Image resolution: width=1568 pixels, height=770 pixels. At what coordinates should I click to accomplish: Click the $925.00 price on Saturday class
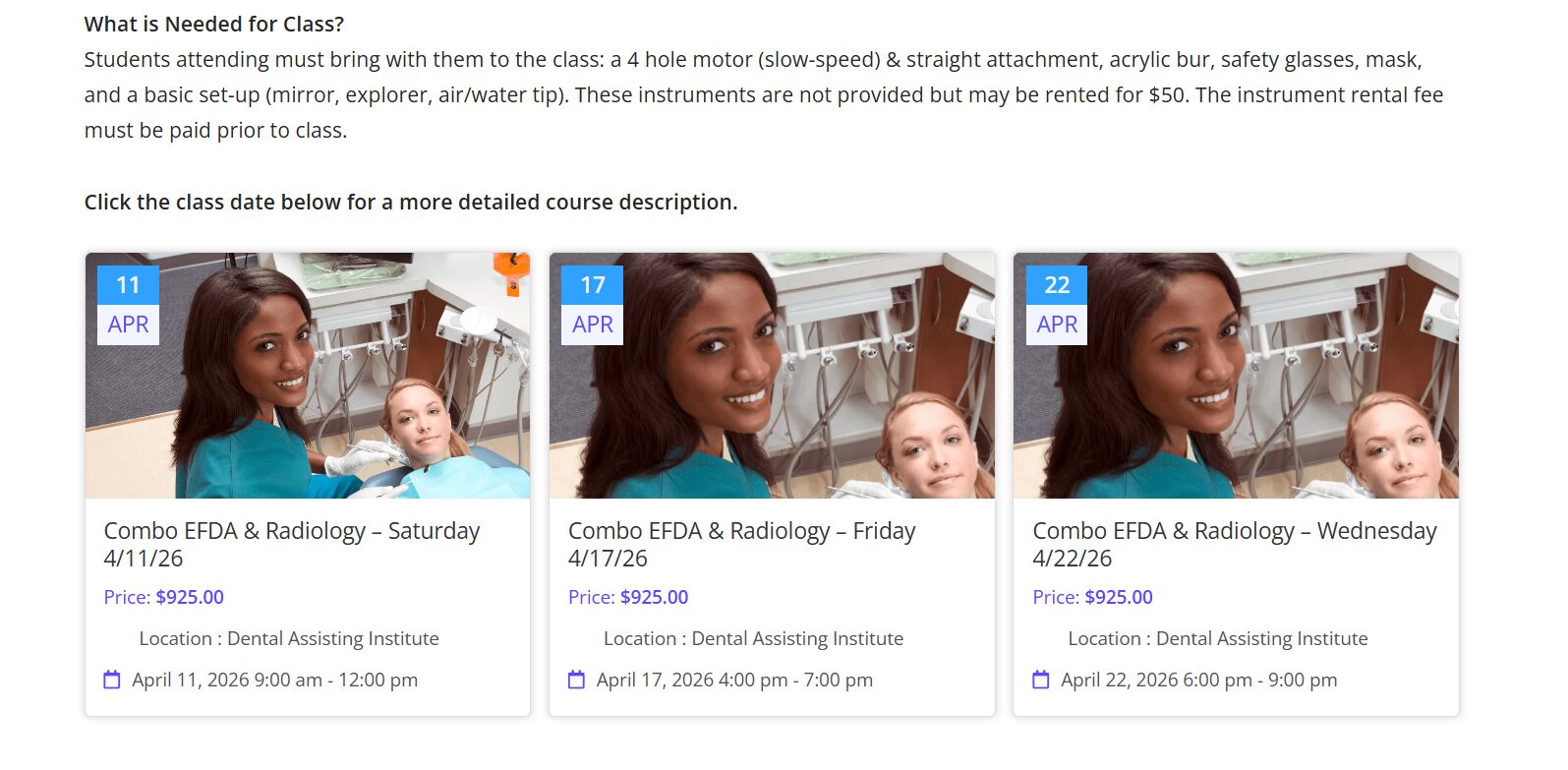190,597
